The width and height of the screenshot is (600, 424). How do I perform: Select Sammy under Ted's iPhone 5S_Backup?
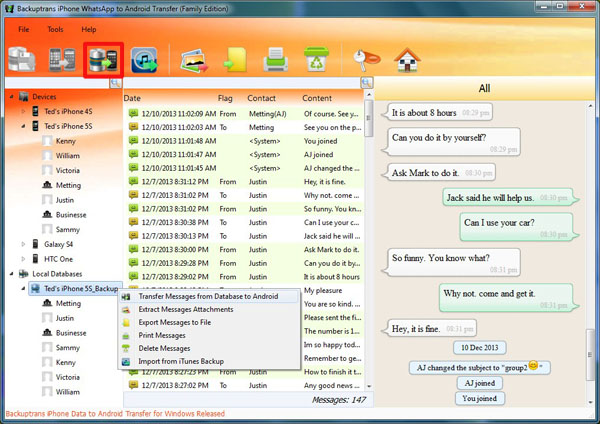tap(68, 348)
